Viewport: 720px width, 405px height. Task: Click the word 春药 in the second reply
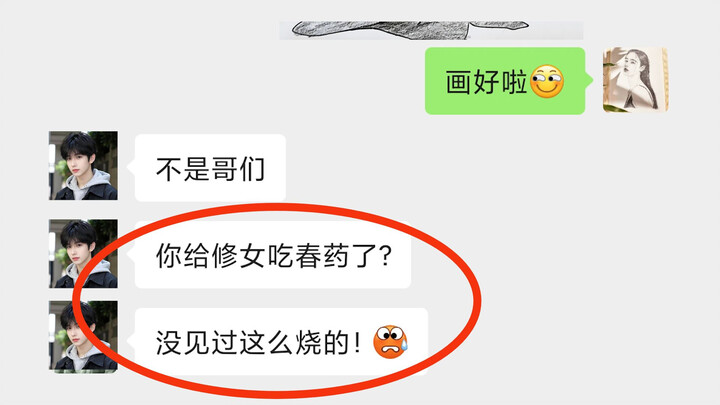pyautogui.click(x=322, y=256)
